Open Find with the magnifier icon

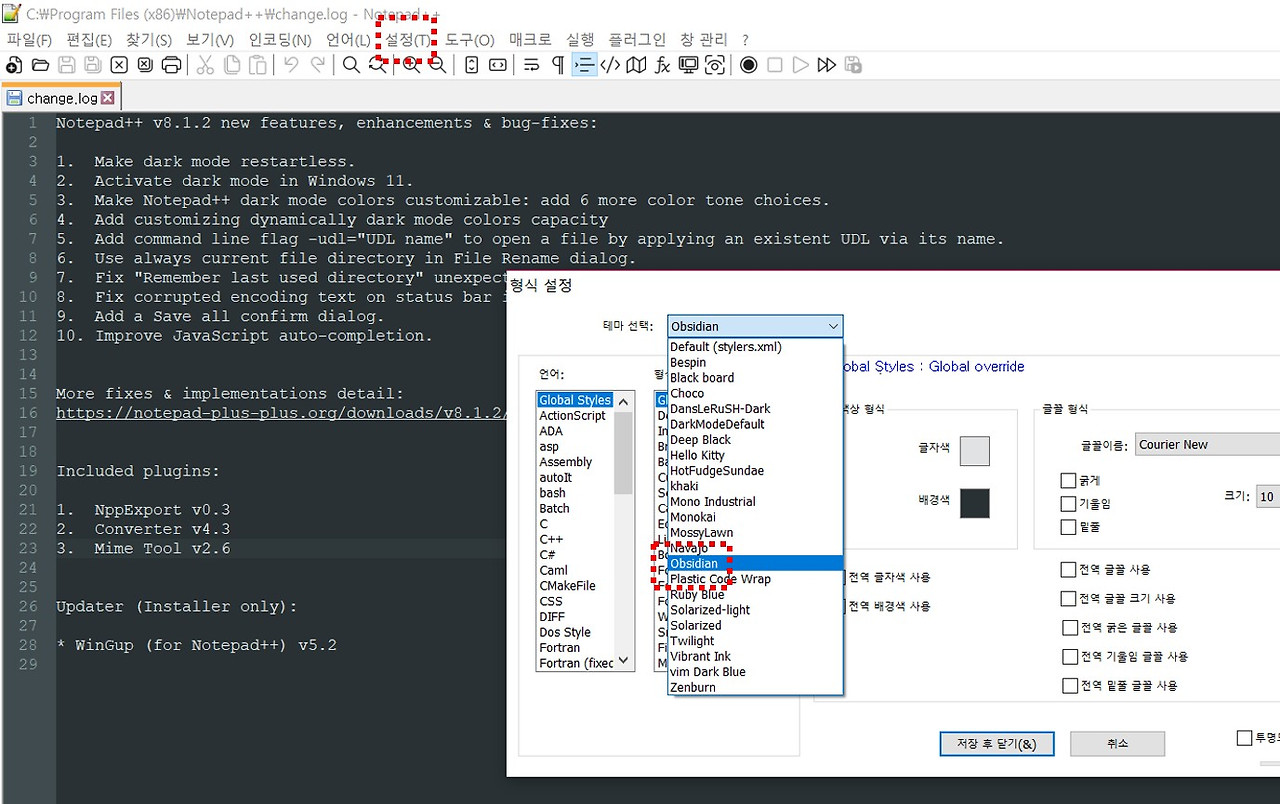point(351,65)
